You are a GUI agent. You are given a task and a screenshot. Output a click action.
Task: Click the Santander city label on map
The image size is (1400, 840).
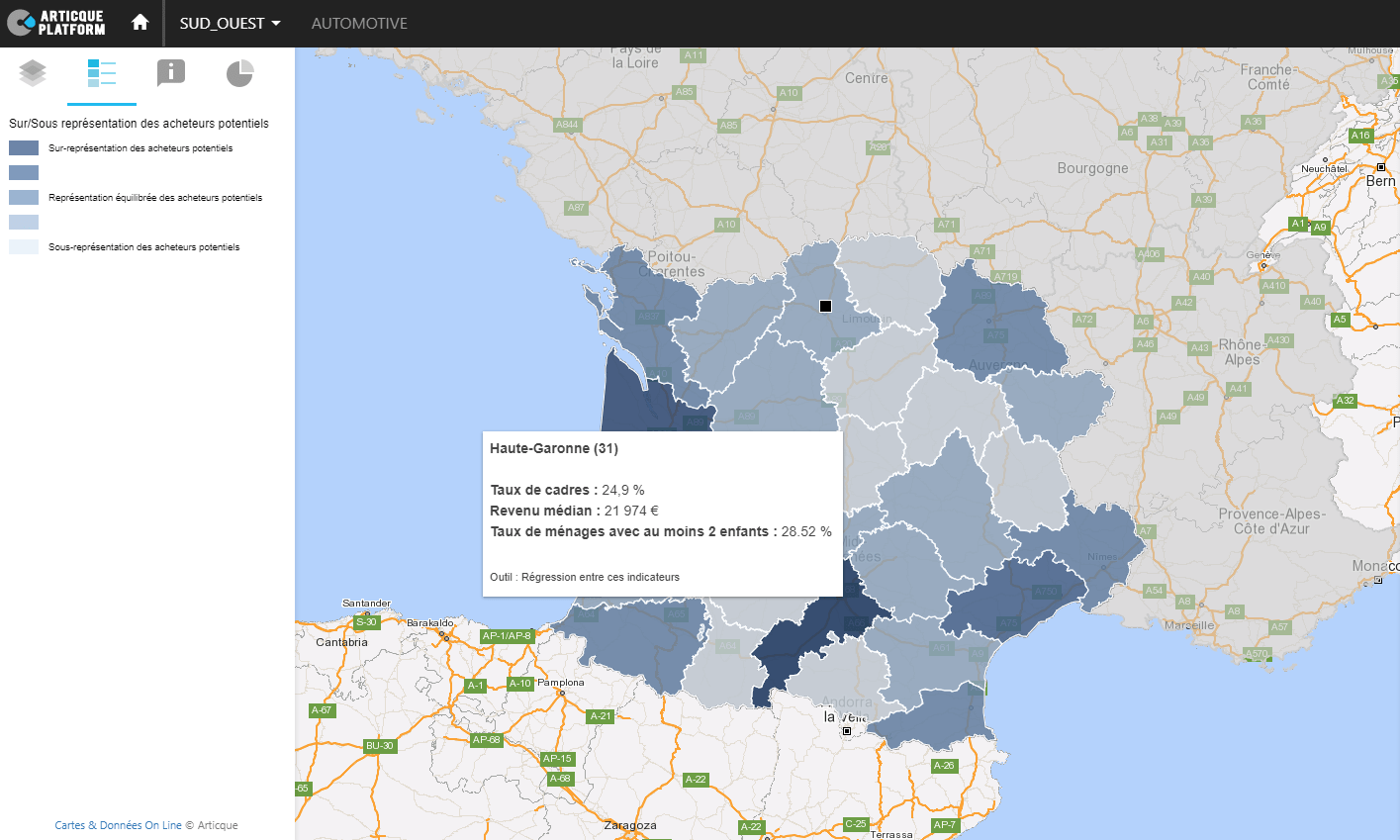366,603
